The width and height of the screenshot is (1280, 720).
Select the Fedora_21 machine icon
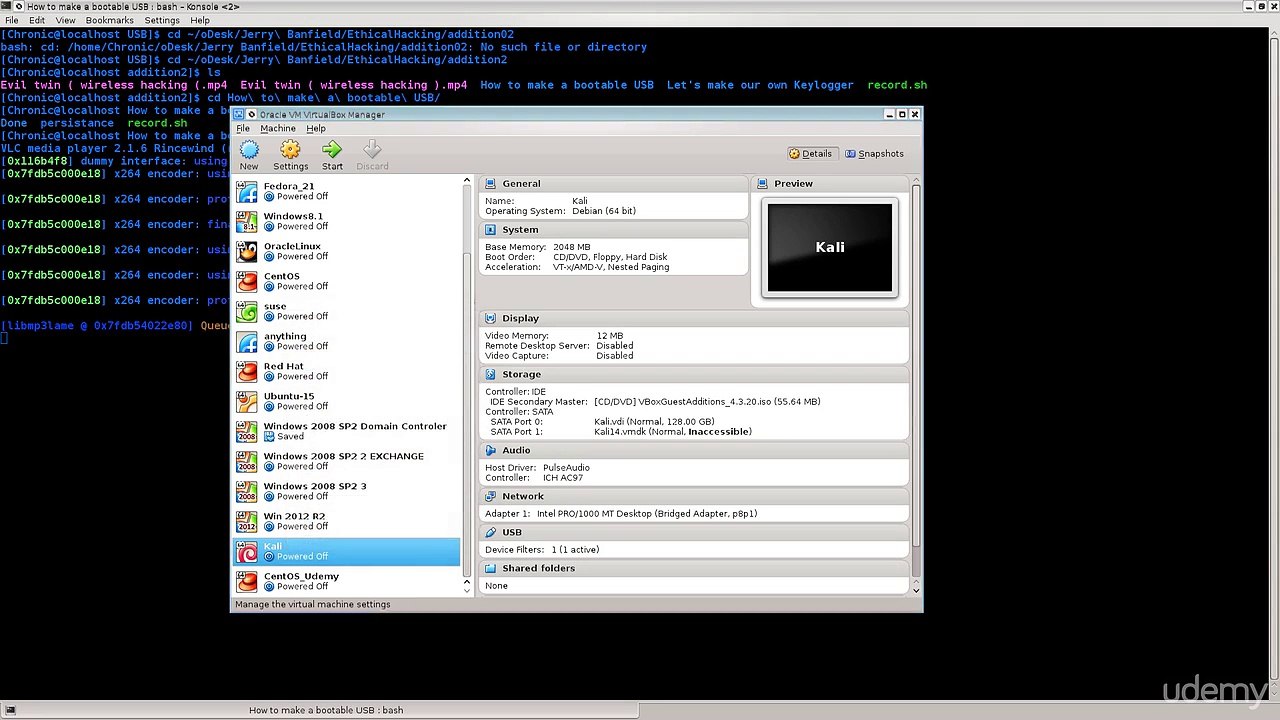point(247,191)
